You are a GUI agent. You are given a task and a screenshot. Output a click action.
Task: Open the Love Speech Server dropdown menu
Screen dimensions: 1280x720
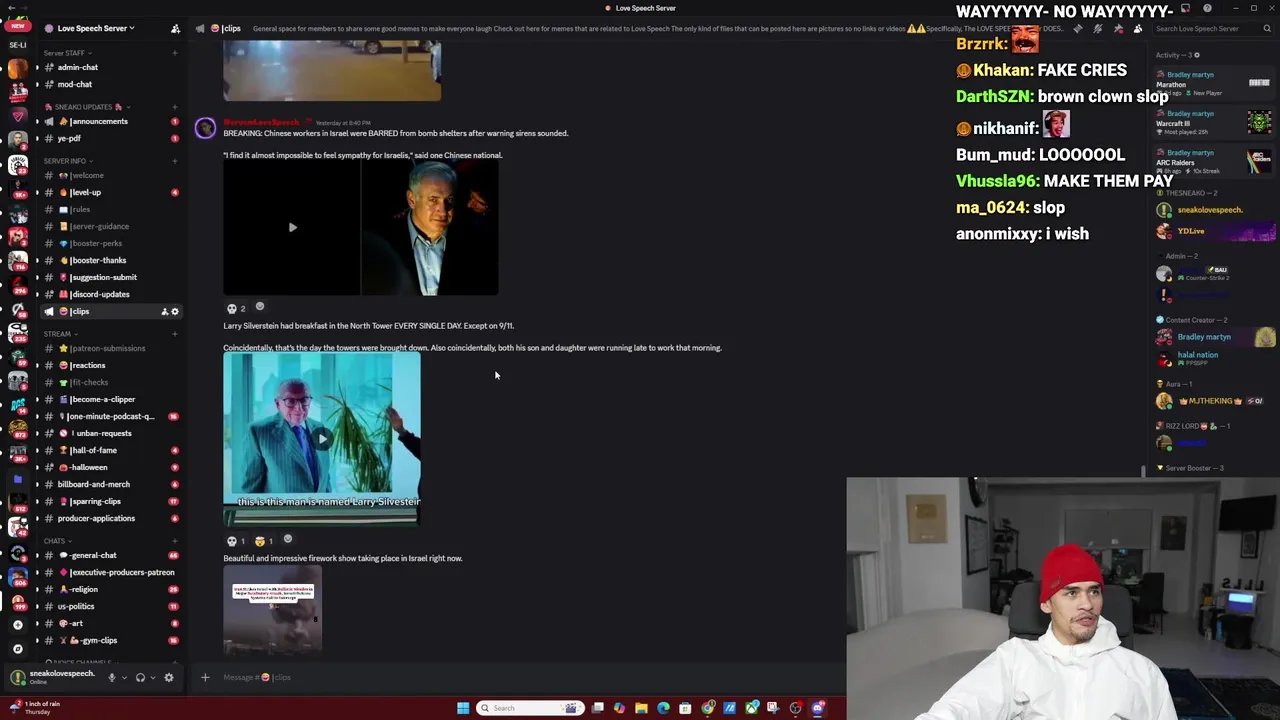click(96, 28)
